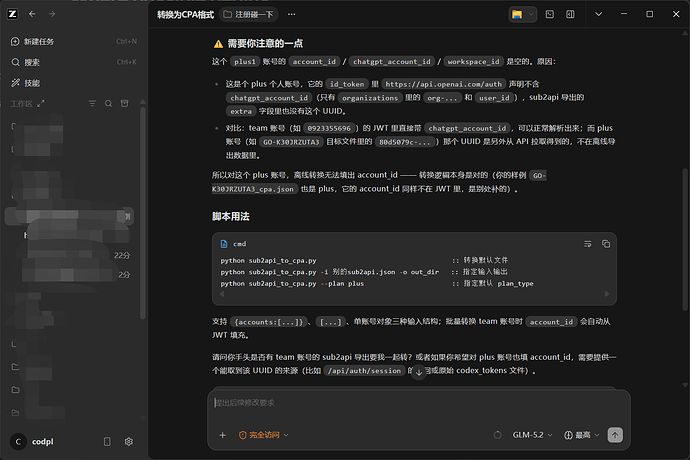Jump to bottom with the down-arrow button
This screenshot has width=690, height=460.
coord(419,372)
